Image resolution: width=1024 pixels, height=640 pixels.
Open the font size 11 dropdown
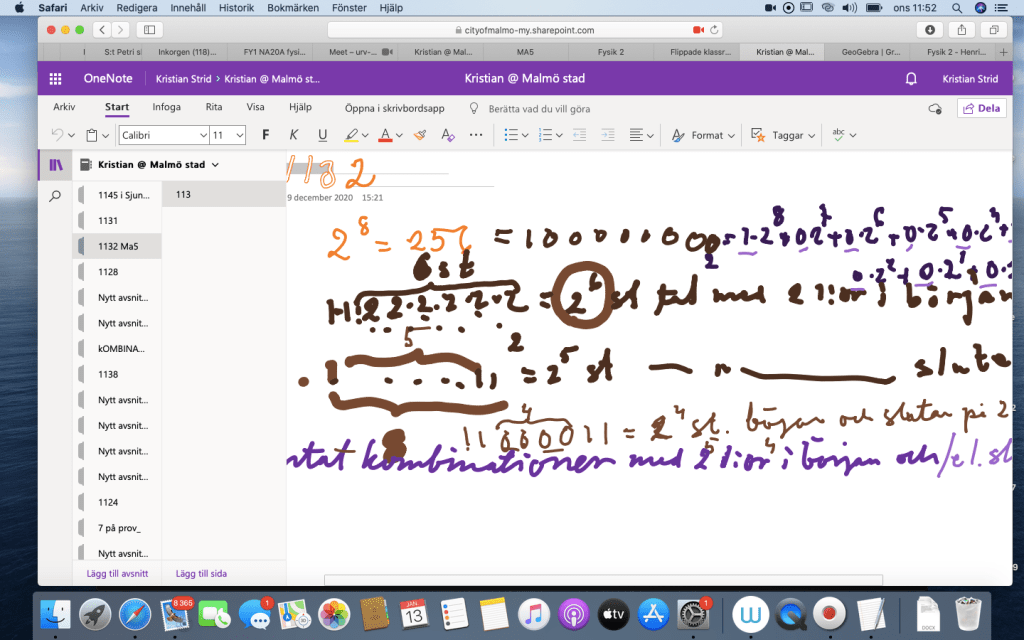click(227, 135)
